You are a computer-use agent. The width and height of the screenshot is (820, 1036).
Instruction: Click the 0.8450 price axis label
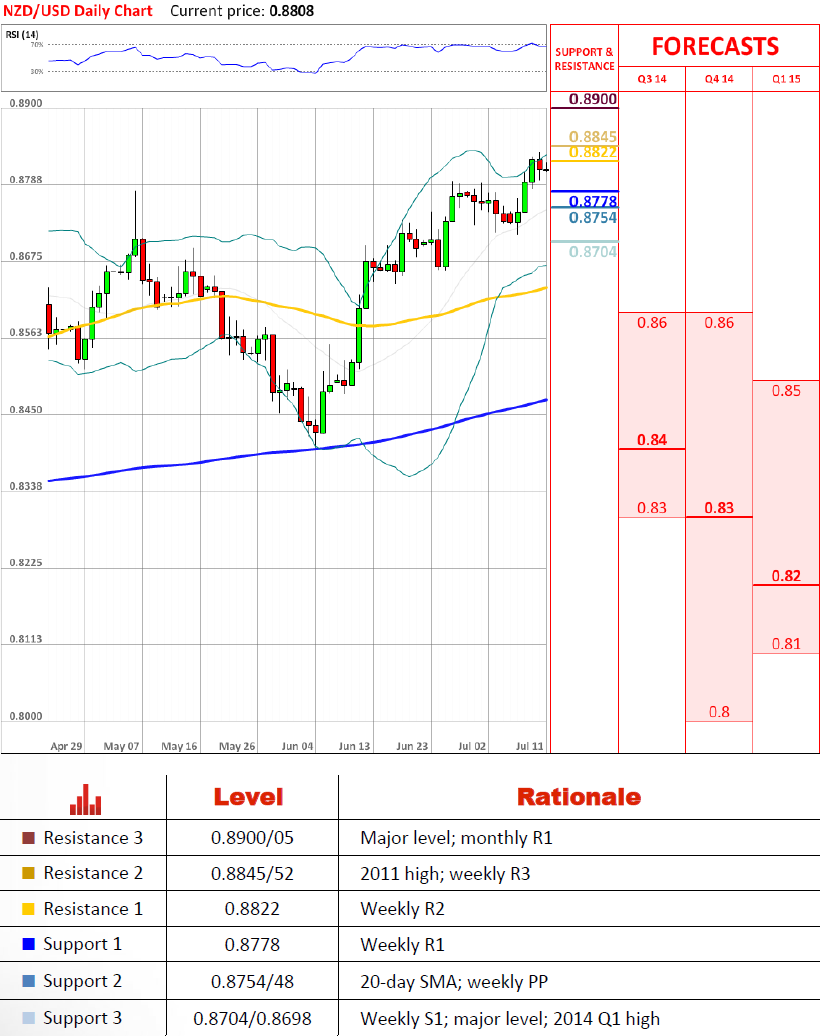point(26,410)
